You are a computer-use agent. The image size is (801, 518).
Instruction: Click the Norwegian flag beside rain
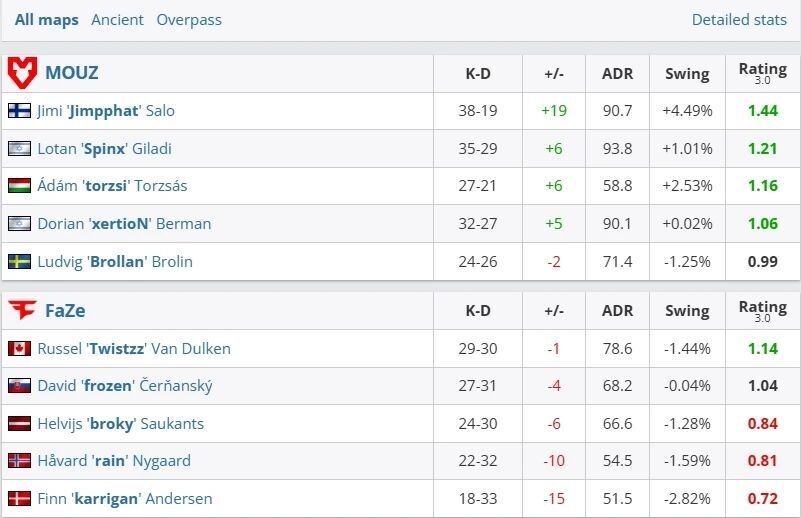tap(19, 461)
